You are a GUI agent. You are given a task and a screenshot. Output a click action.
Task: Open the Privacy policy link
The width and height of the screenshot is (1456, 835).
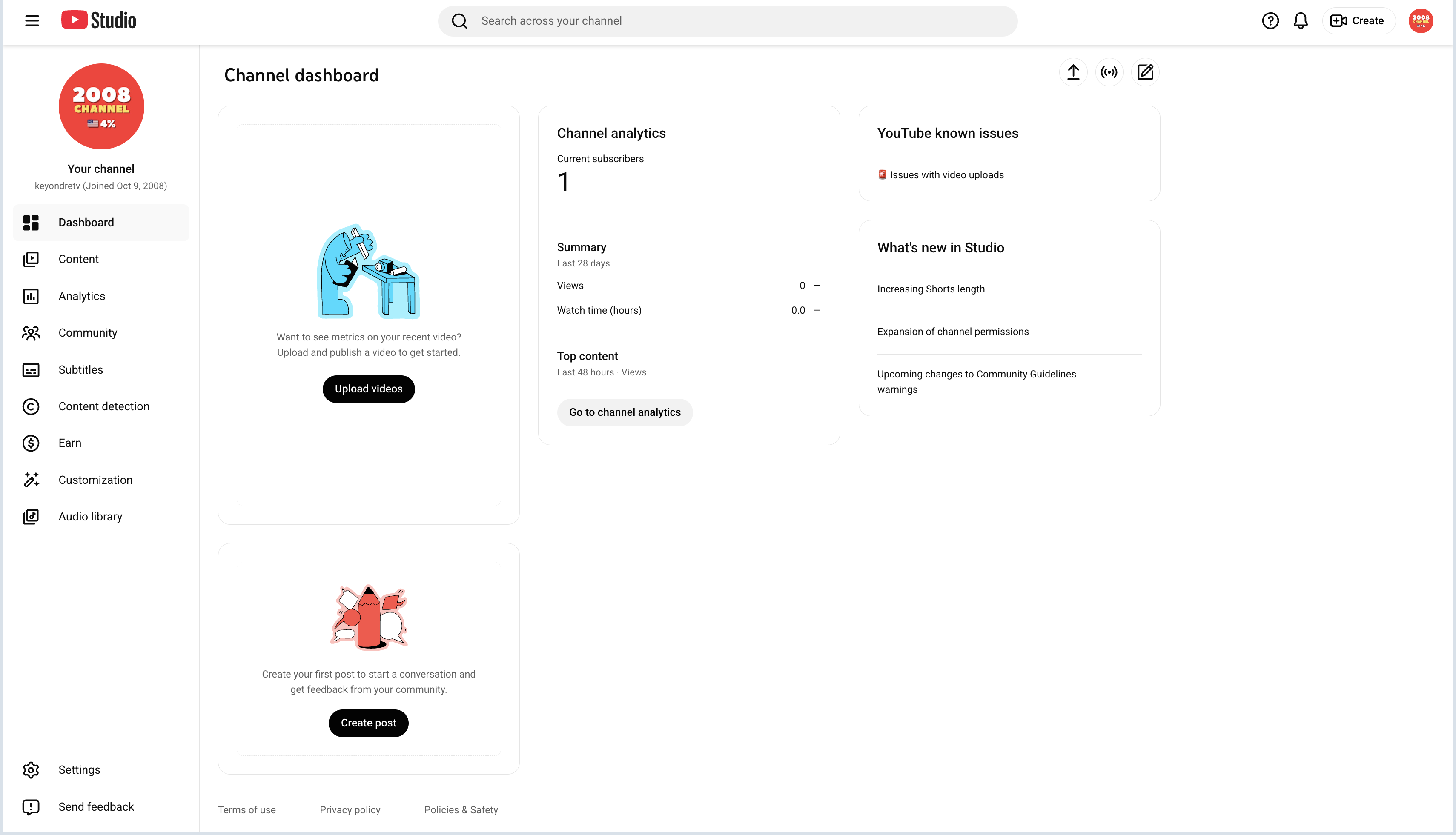(350, 810)
